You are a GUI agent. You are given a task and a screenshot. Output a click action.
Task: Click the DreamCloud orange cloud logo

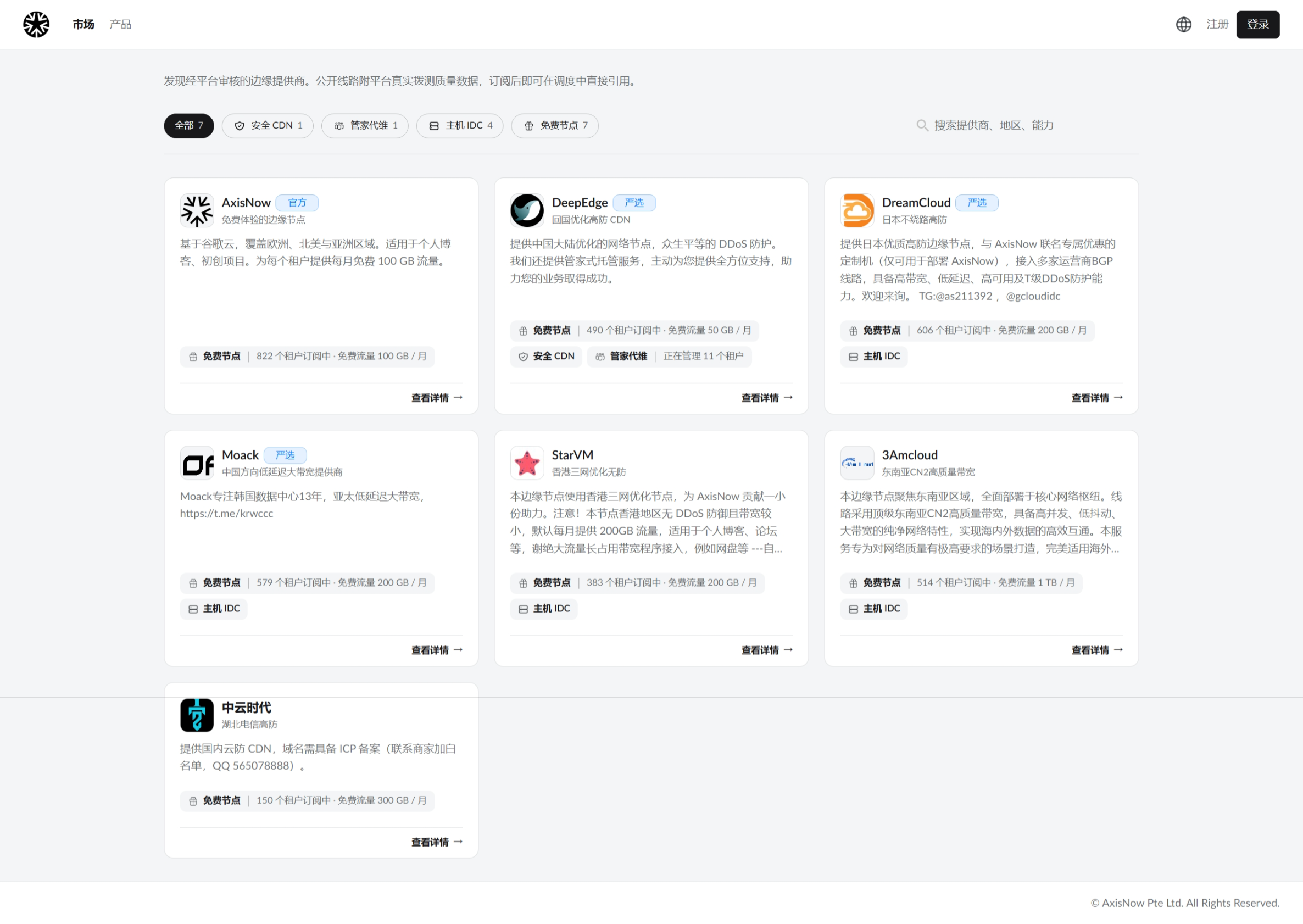857,210
